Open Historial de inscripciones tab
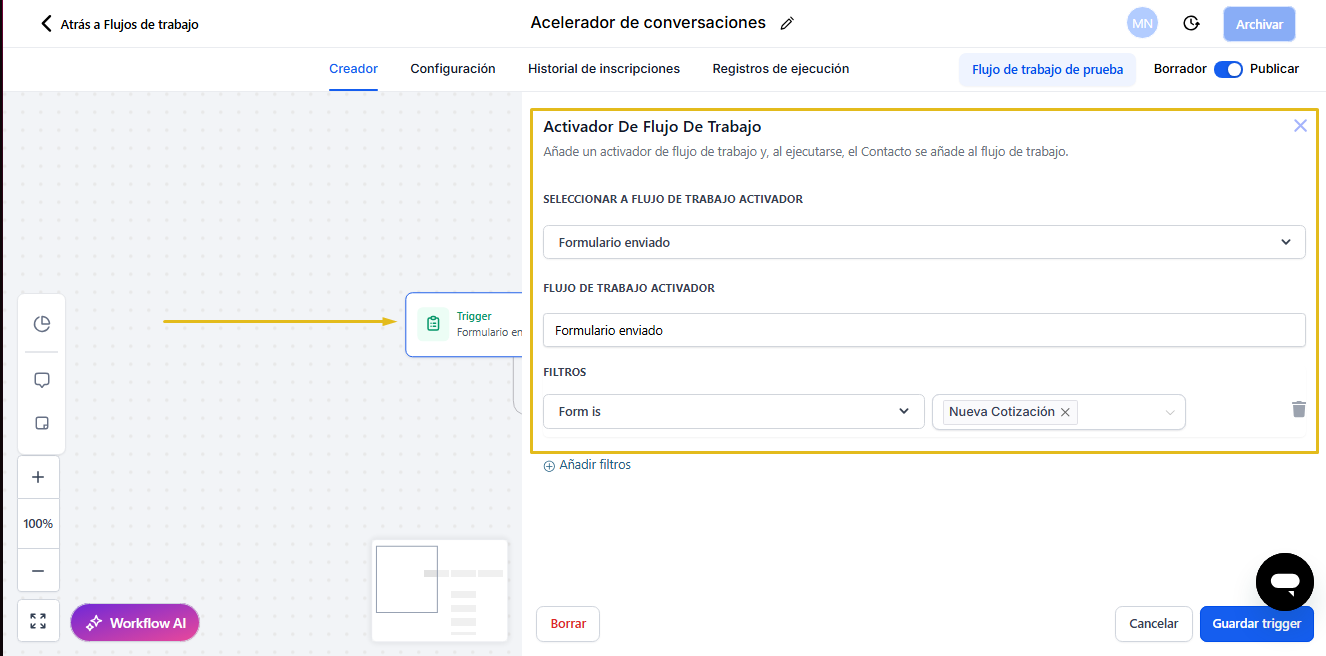Image resolution: width=1326 pixels, height=656 pixels. [604, 69]
